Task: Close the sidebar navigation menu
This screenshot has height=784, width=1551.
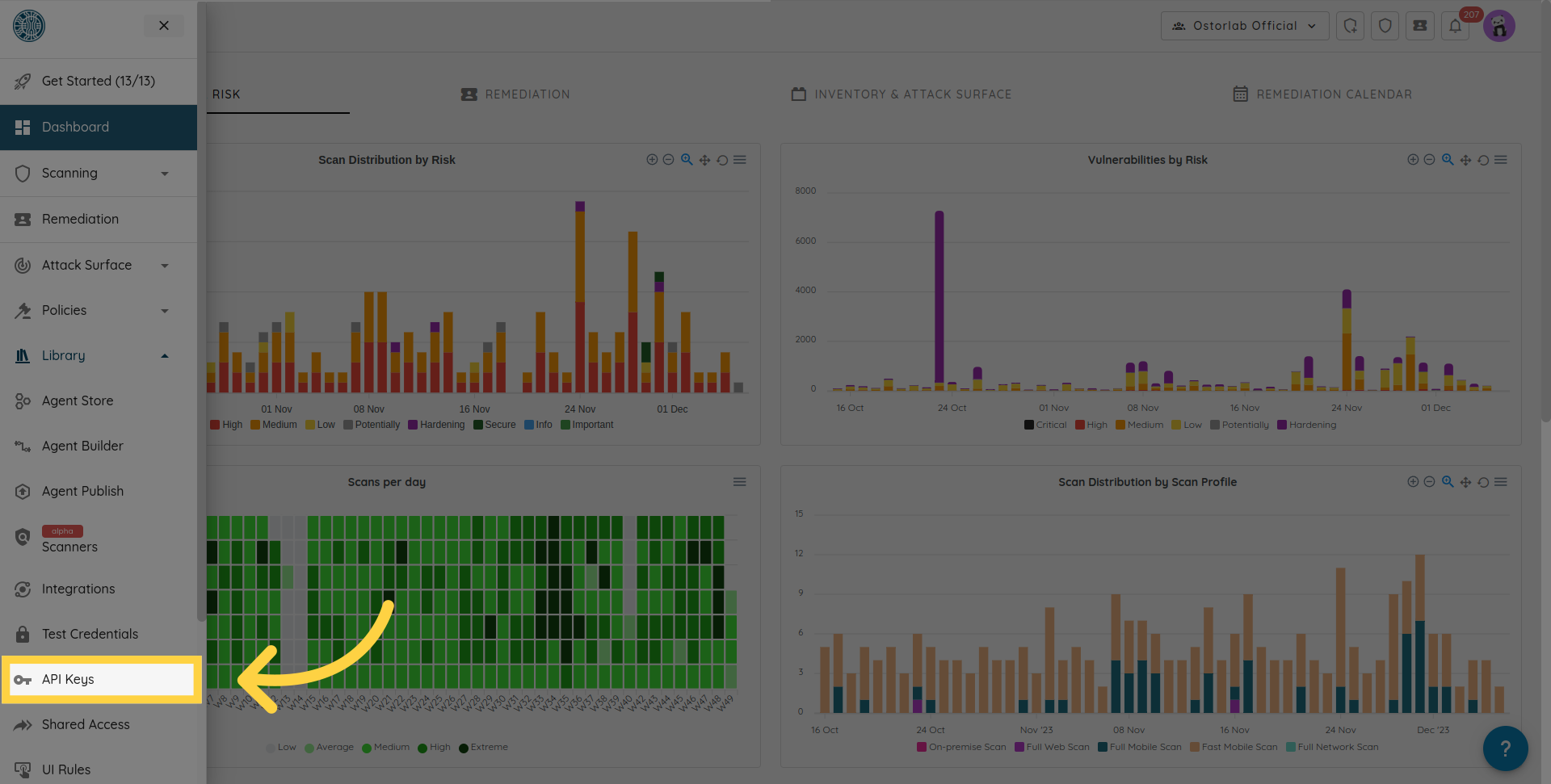Action: point(164,26)
